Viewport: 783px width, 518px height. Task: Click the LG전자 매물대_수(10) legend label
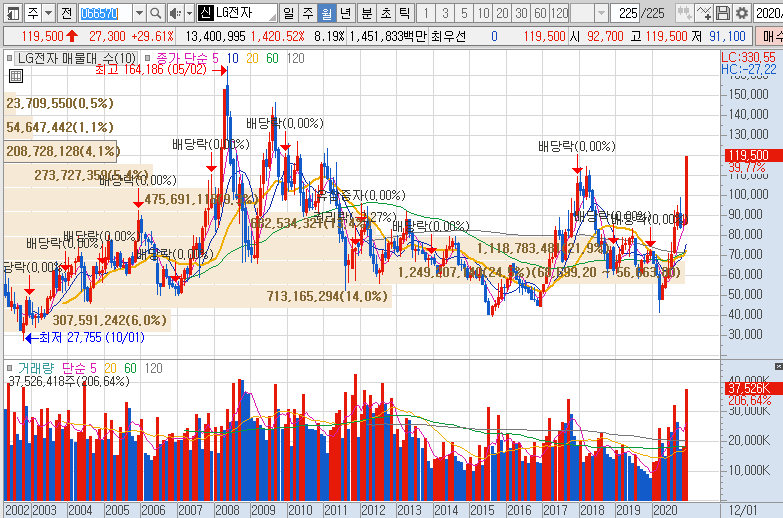point(77,58)
